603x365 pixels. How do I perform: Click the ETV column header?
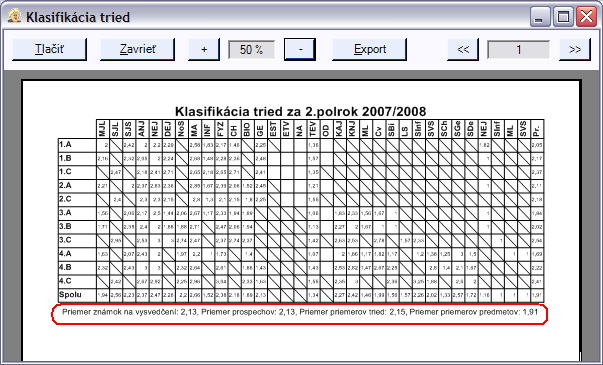pyautogui.click(x=287, y=129)
